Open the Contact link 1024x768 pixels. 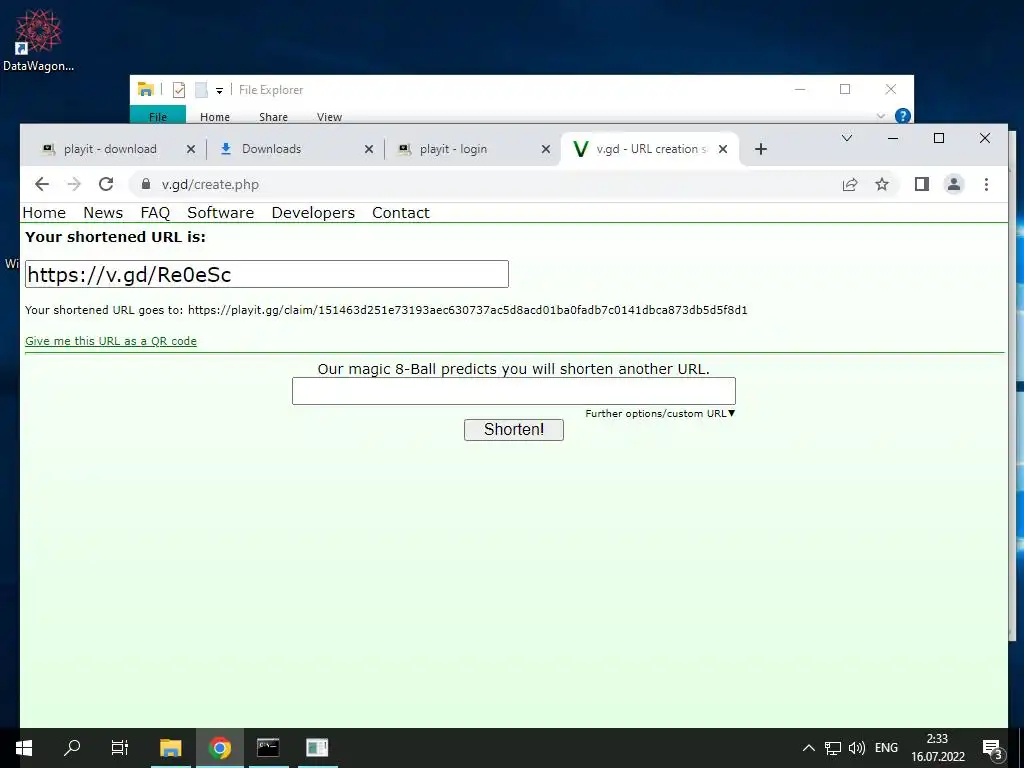pyautogui.click(x=401, y=213)
